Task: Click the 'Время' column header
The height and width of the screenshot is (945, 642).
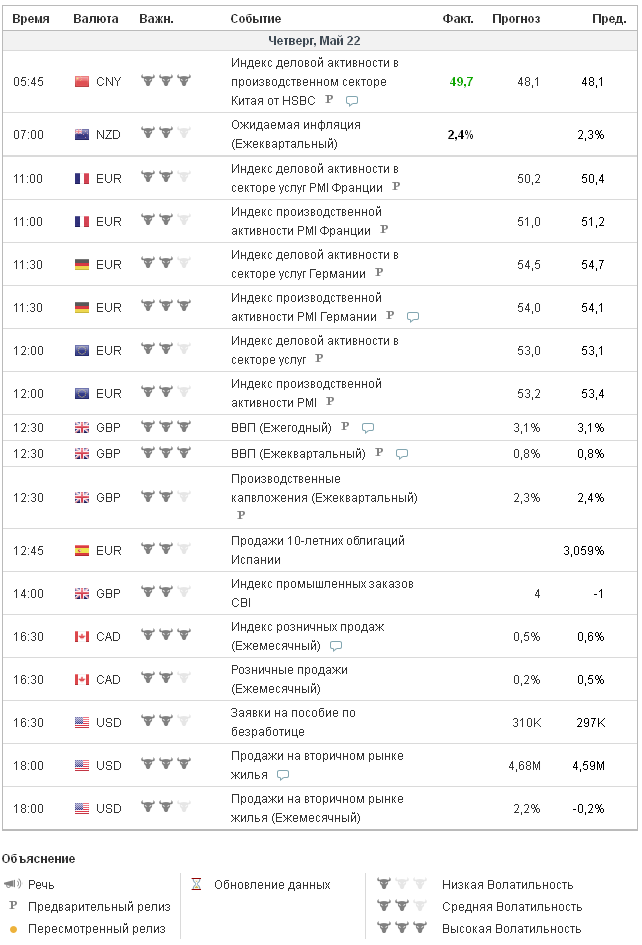Action: 31,19
